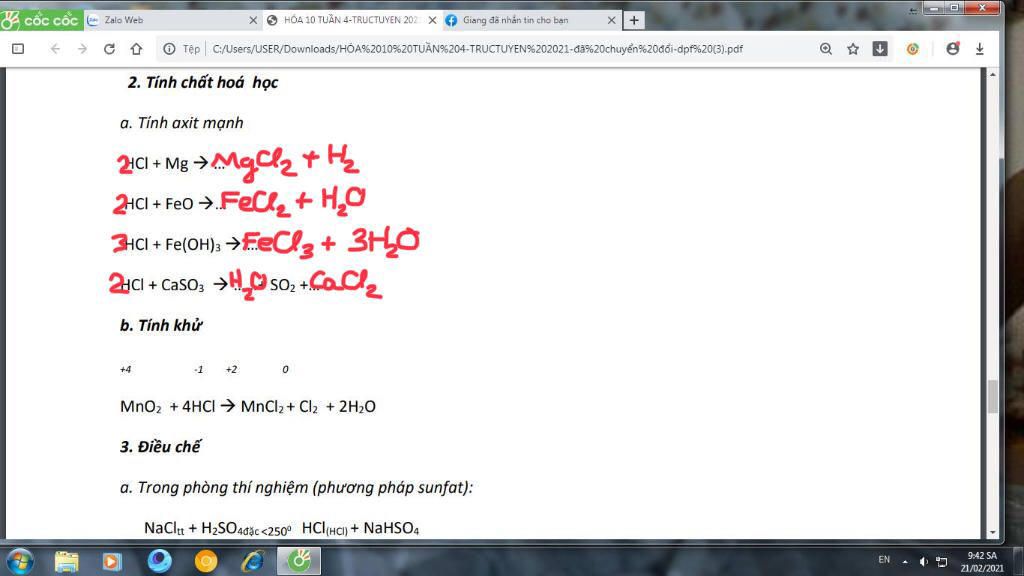
Task: Open the orange circle taskbar app
Action: [x=206, y=561]
